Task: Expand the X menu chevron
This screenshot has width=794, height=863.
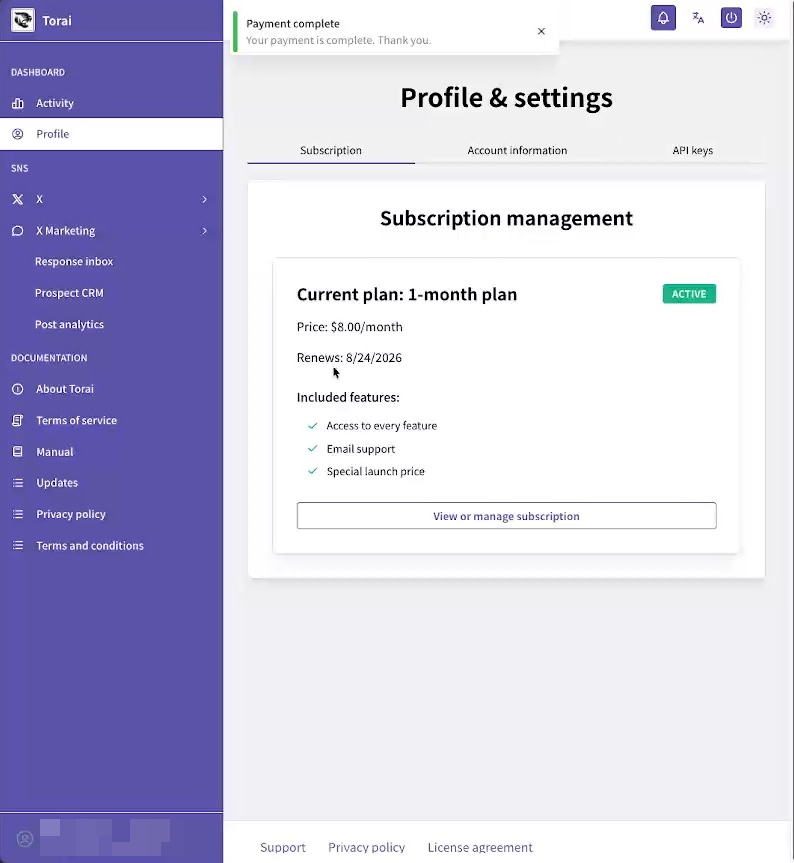Action: point(204,199)
